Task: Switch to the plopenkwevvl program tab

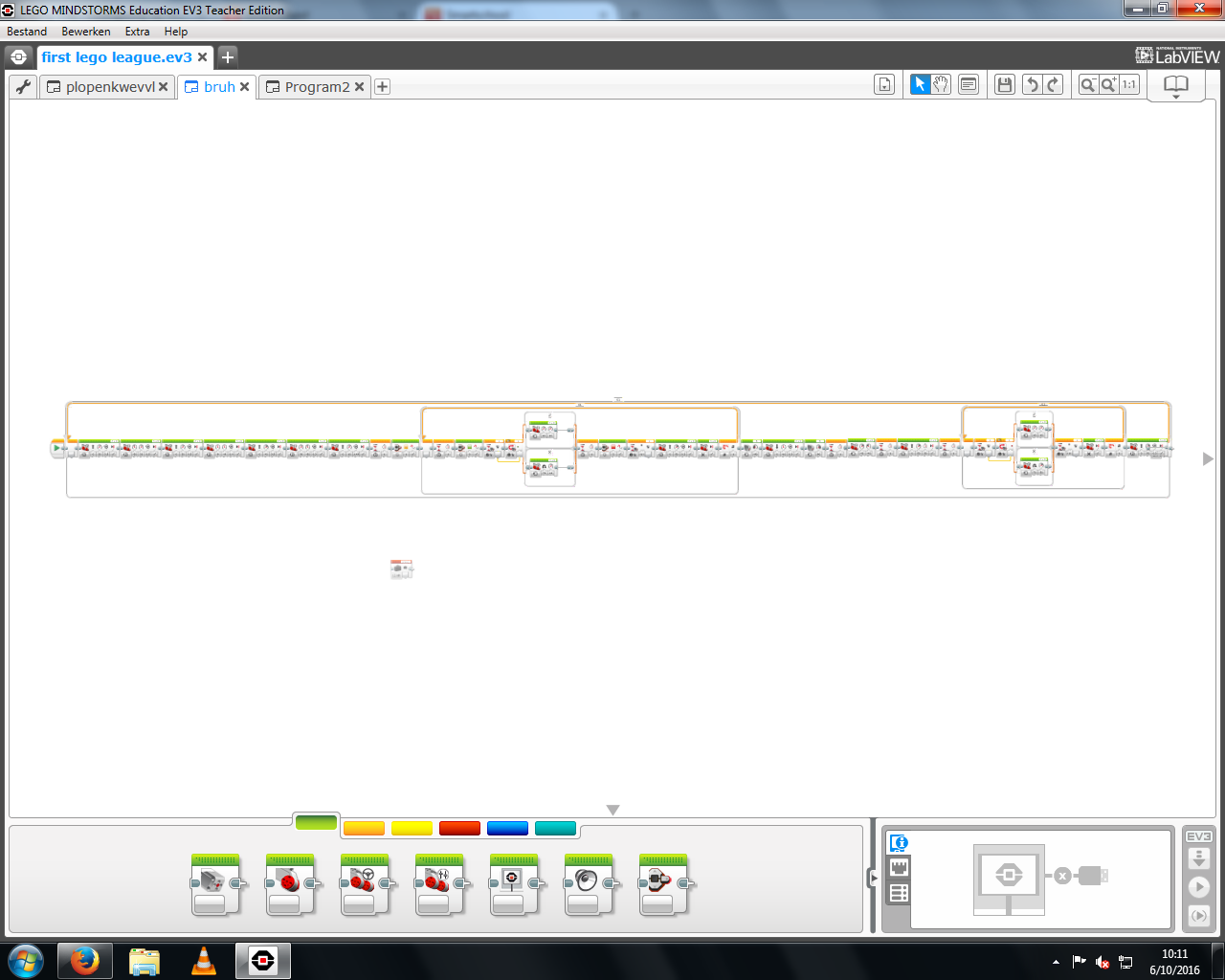Action: point(110,87)
